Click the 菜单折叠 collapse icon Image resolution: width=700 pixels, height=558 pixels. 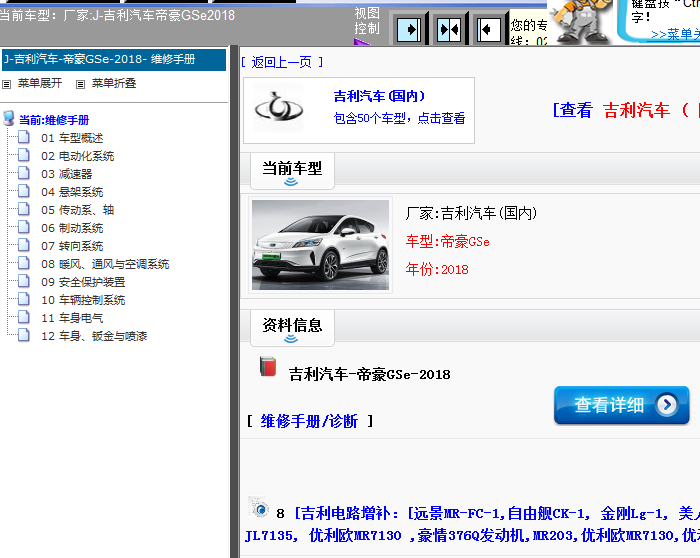[80, 84]
